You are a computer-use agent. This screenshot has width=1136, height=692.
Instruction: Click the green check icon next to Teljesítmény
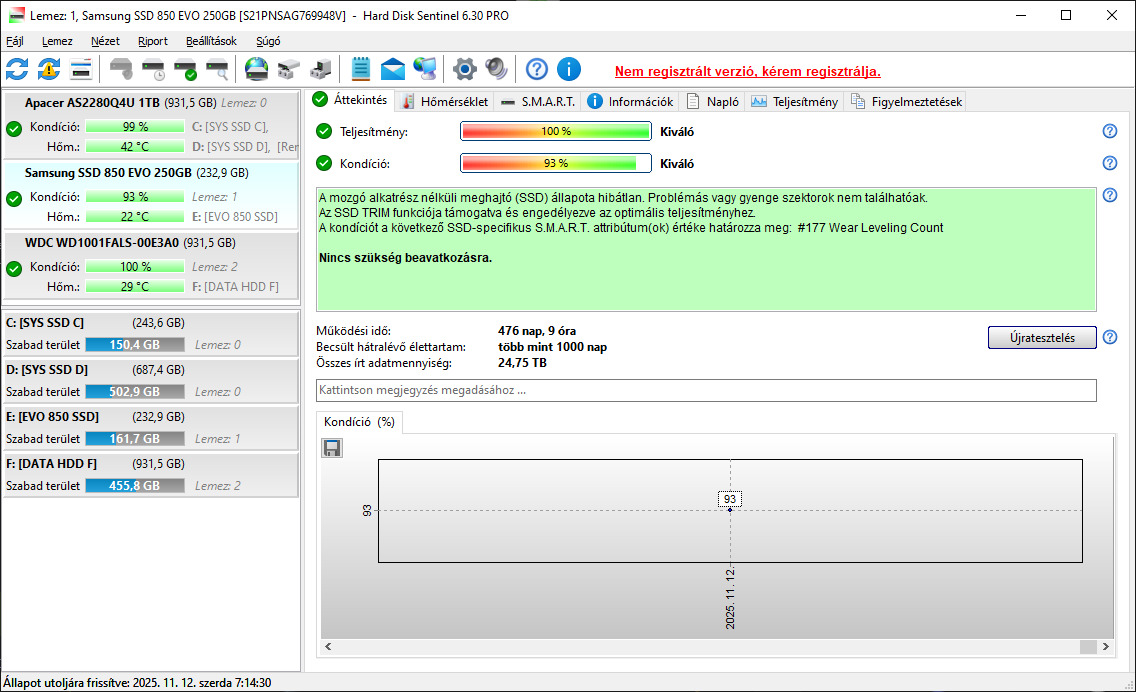(324, 131)
